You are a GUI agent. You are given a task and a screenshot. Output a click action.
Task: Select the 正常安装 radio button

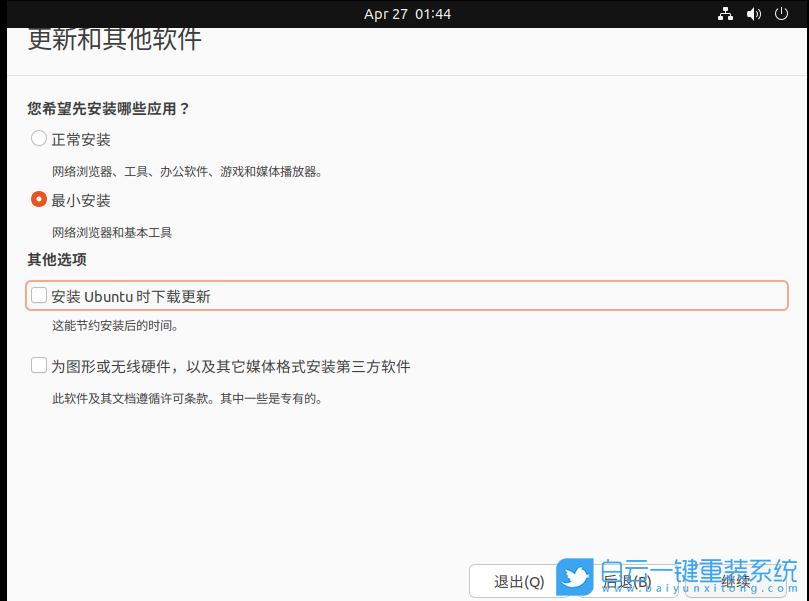point(38,139)
